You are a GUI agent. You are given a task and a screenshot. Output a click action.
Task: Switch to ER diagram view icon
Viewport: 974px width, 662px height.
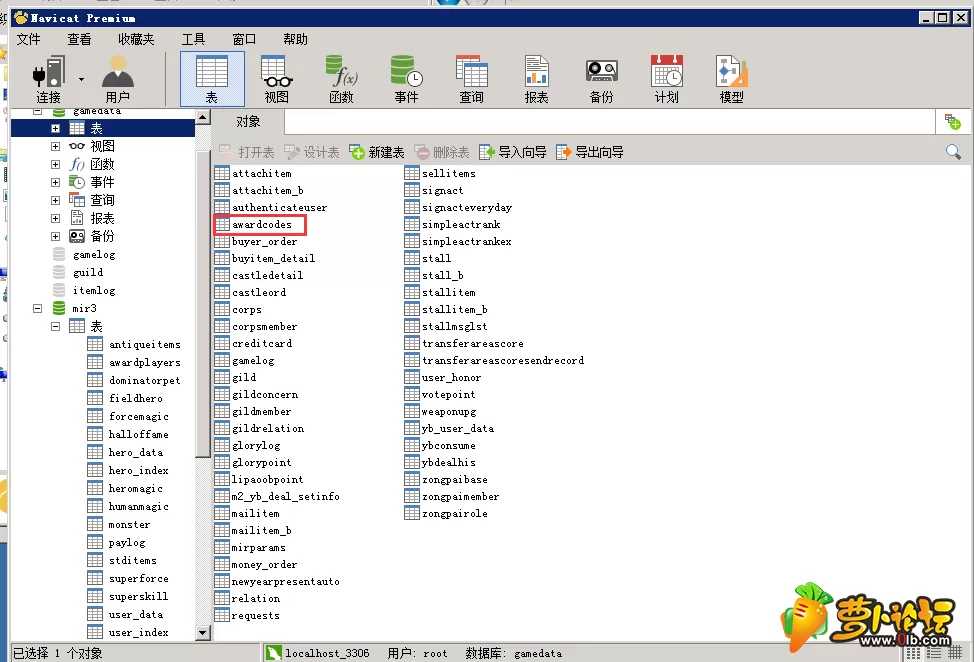point(955,653)
